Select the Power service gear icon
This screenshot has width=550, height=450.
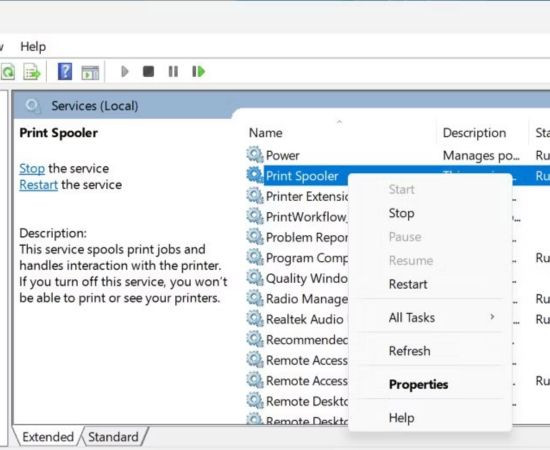[255, 155]
